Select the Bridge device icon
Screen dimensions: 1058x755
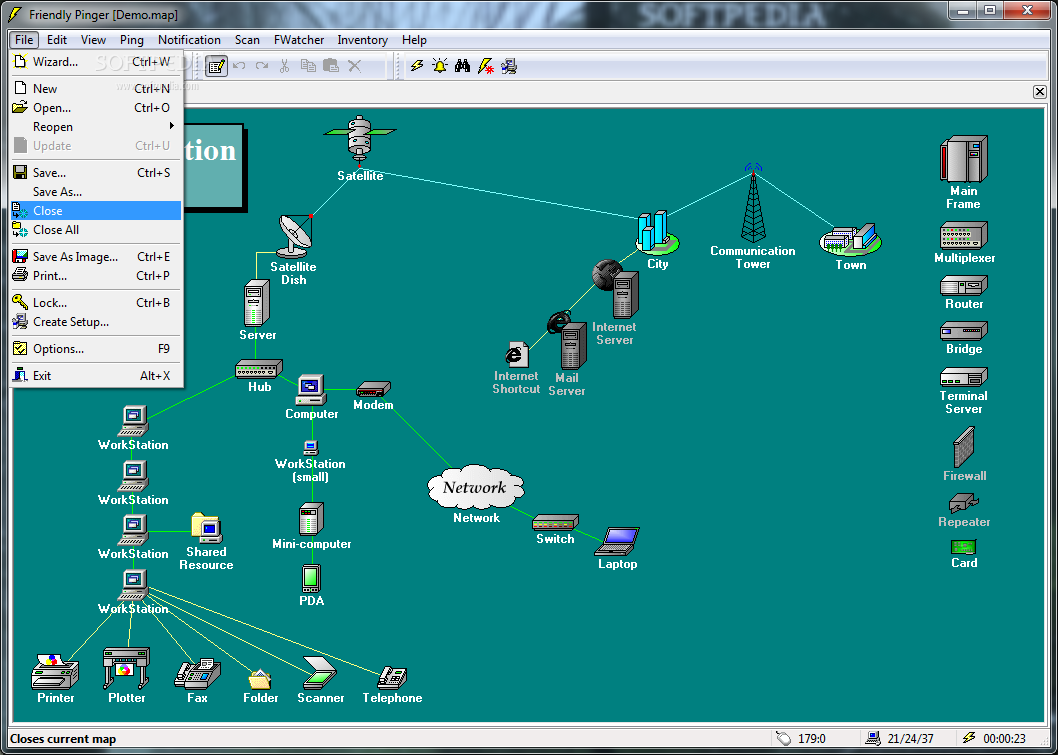[x=964, y=331]
